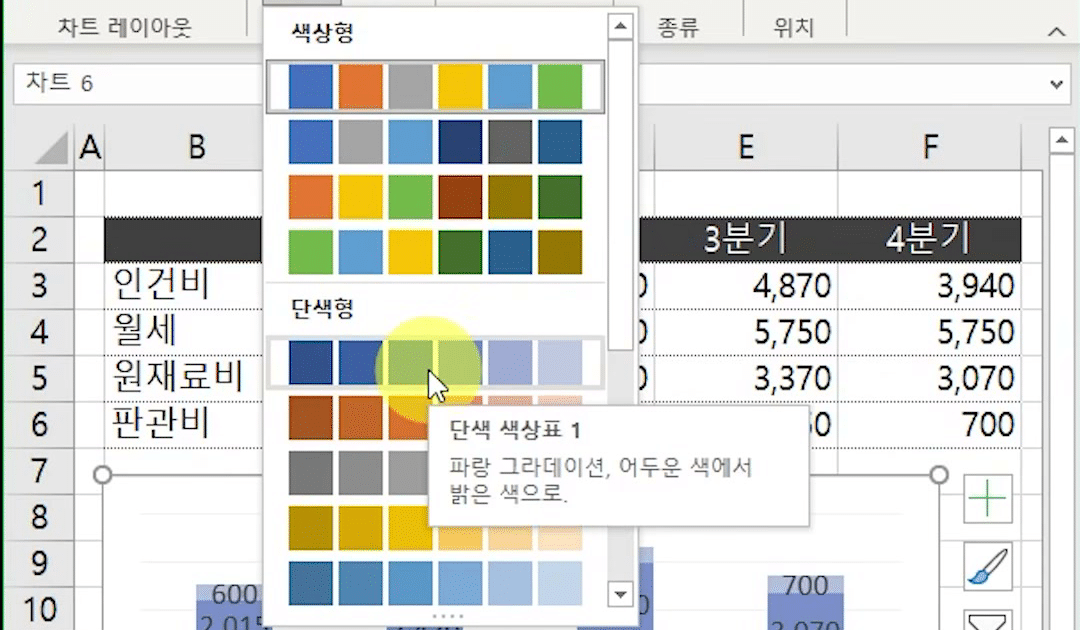This screenshot has height=630, width=1080.
Task: Open the Chart Elements plus button
Action: [988, 498]
